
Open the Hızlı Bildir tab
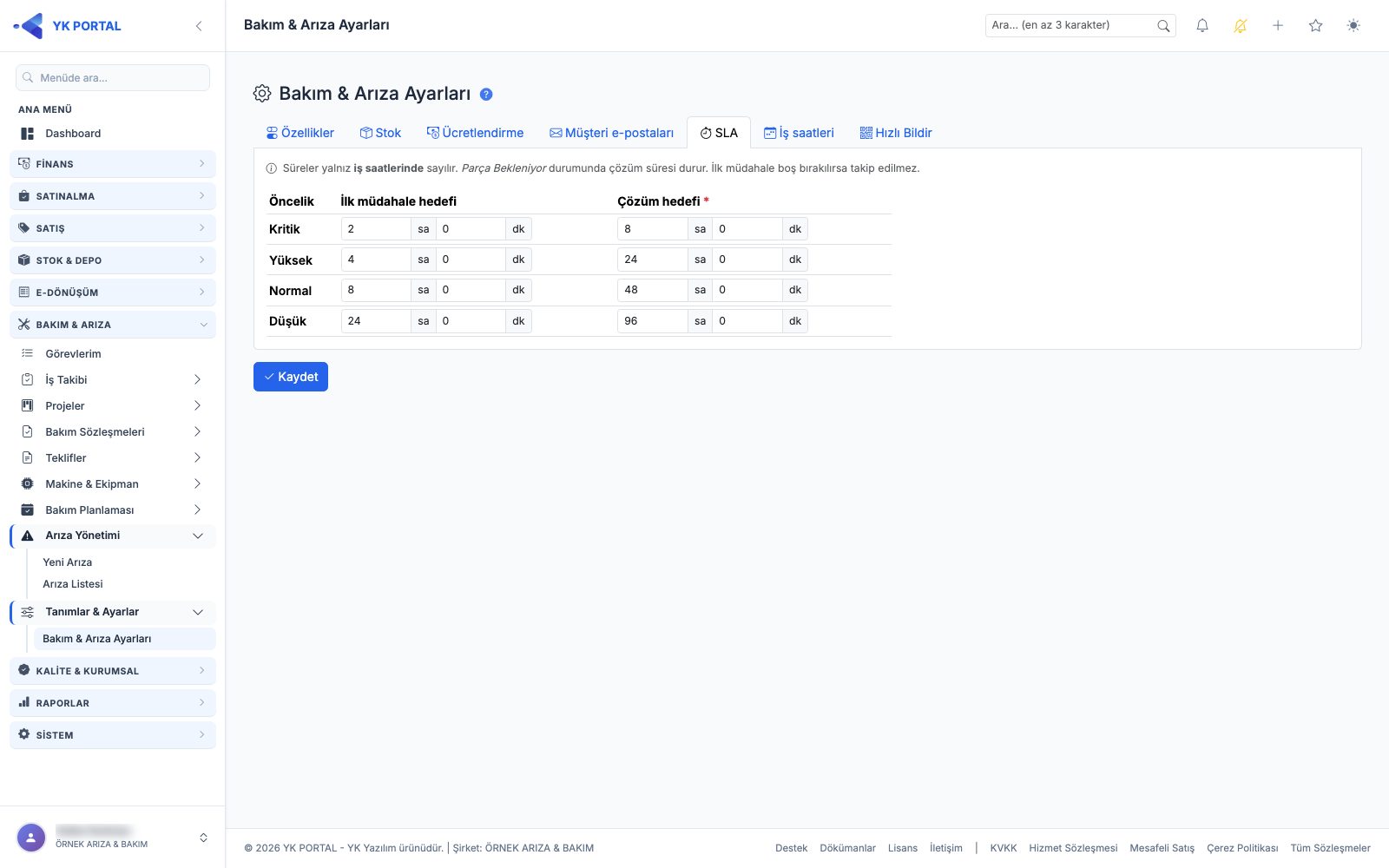tap(896, 133)
